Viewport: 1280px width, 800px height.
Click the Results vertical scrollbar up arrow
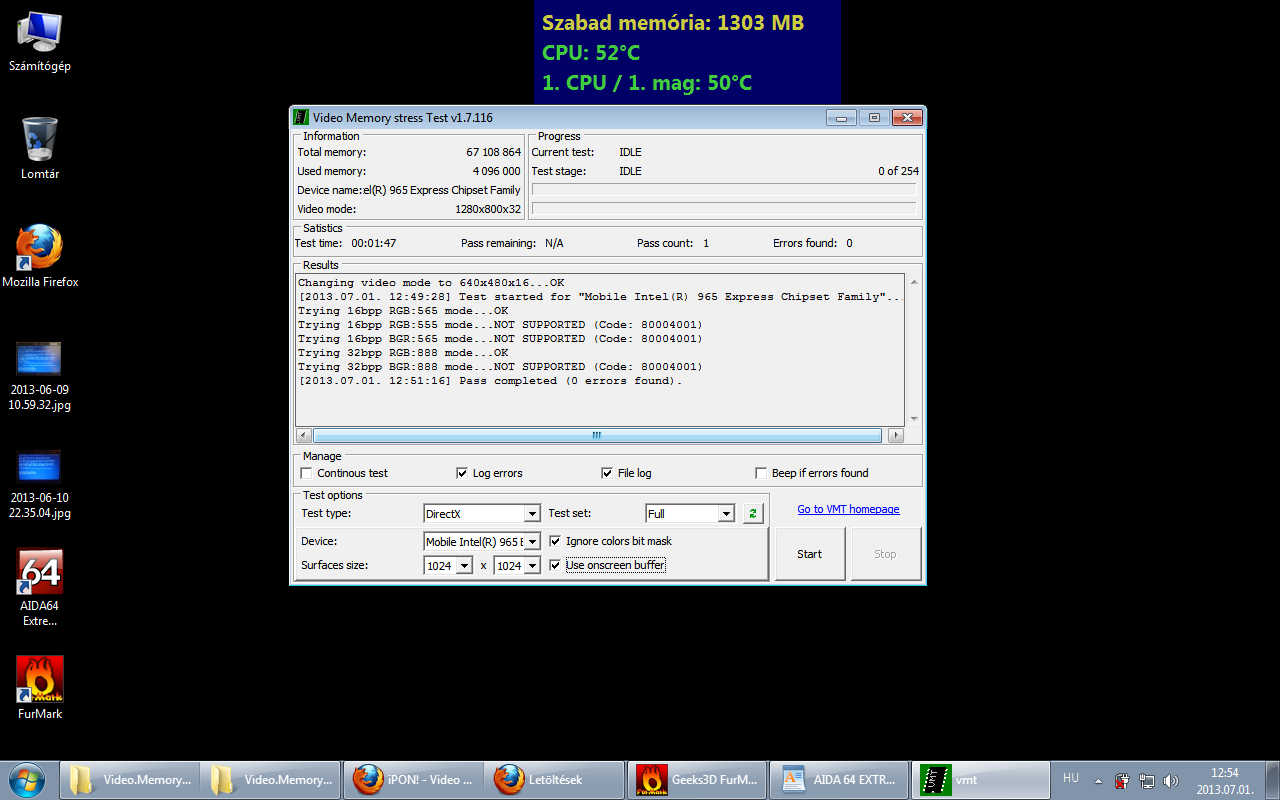(x=913, y=283)
